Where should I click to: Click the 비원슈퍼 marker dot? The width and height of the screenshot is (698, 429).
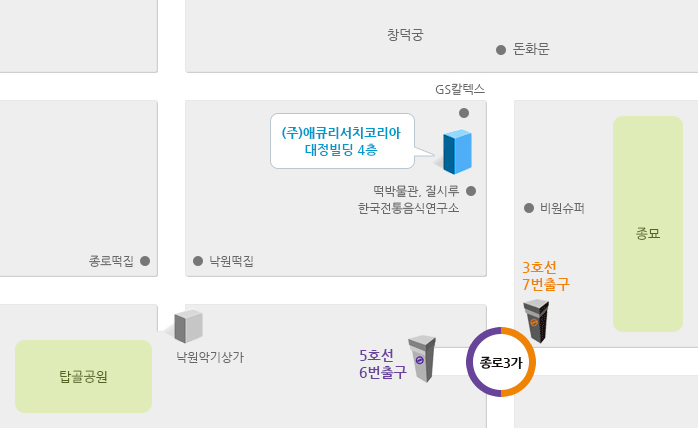pos(529,208)
